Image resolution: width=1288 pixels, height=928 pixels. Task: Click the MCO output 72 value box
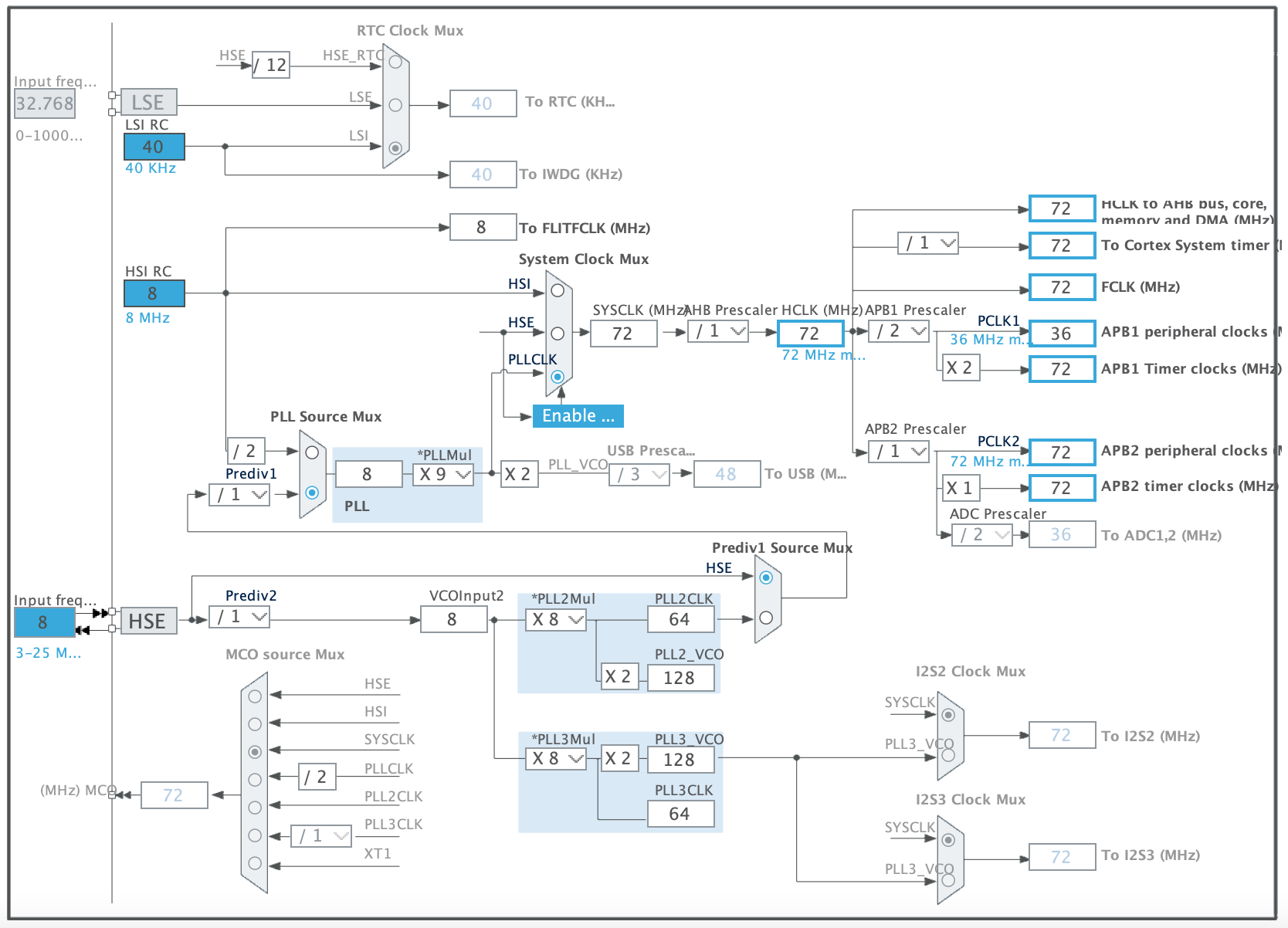(x=175, y=795)
